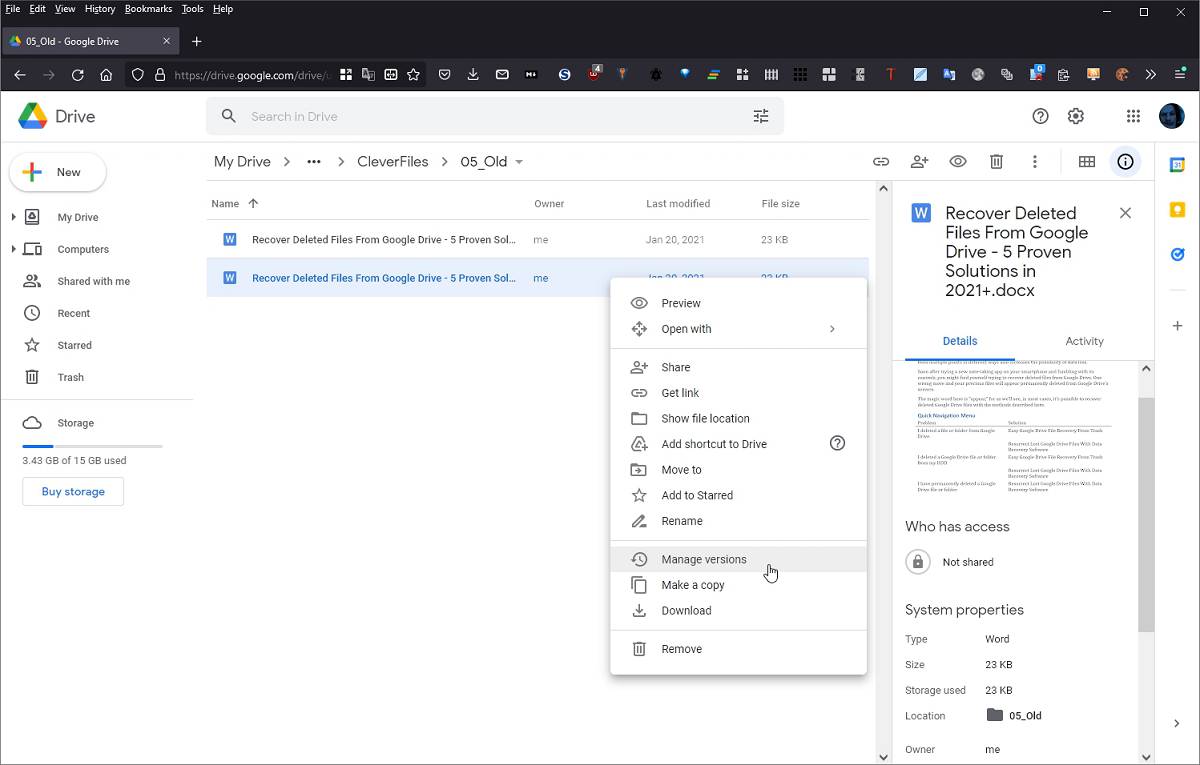The width and height of the screenshot is (1200, 765).
Task: Open the more actions three-dot menu
Action: click(x=1035, y=162)
